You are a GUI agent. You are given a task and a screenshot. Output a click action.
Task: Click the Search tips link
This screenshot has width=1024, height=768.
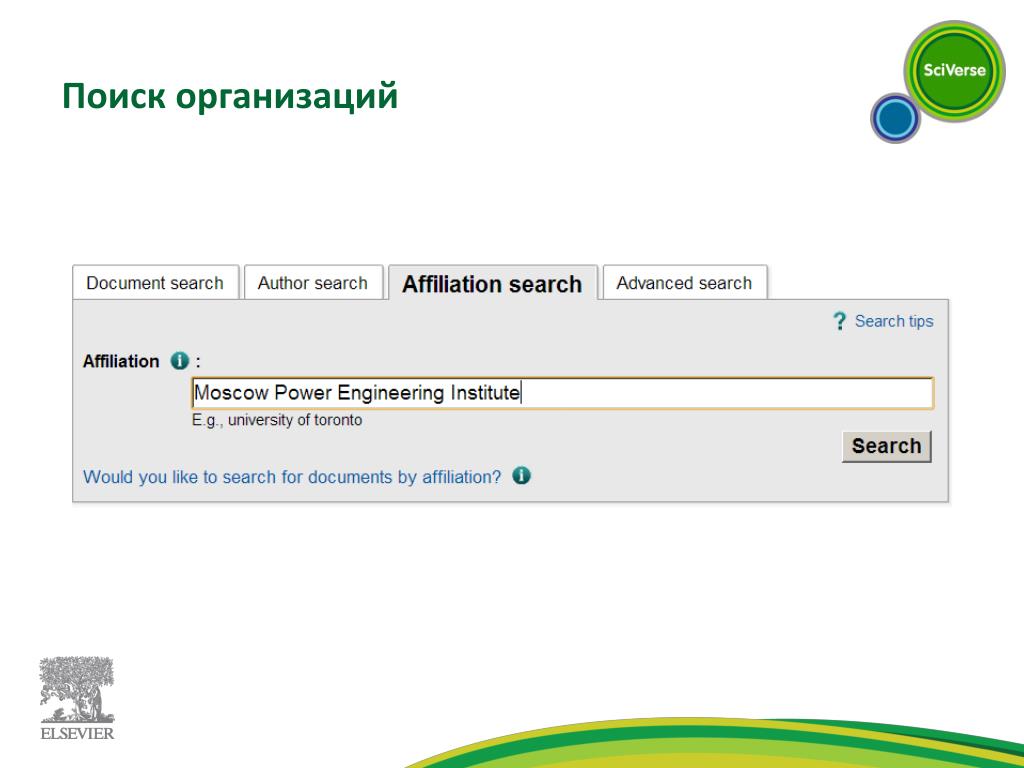pos(894,321)
